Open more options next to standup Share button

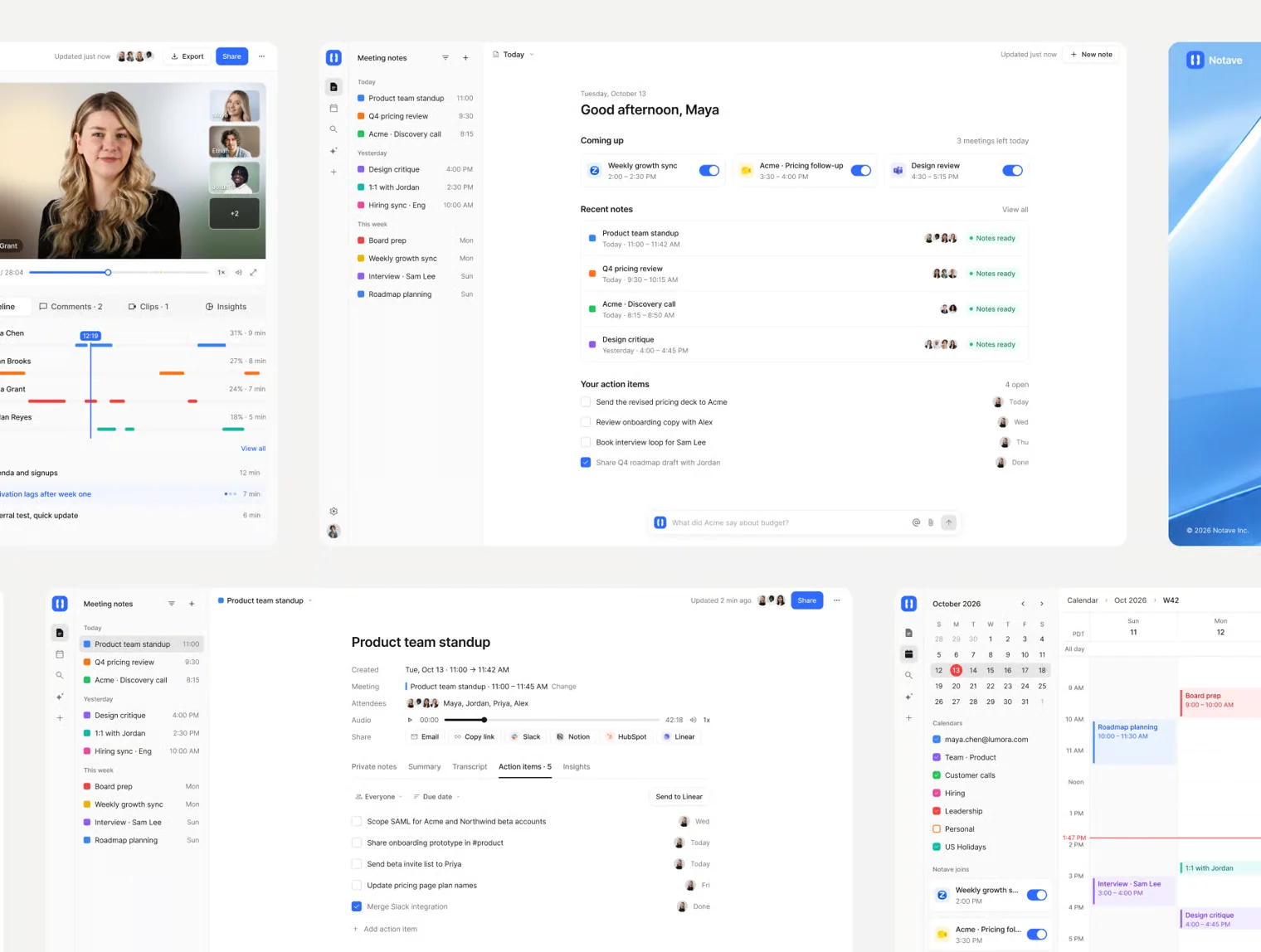[x=836, y=600]
